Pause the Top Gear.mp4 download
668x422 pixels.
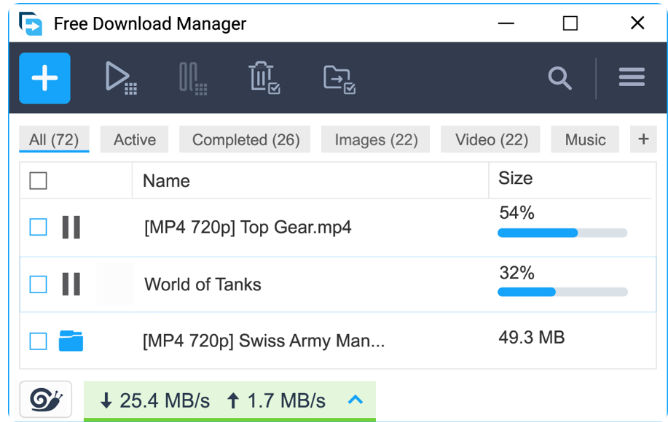[x=71, y=228]
